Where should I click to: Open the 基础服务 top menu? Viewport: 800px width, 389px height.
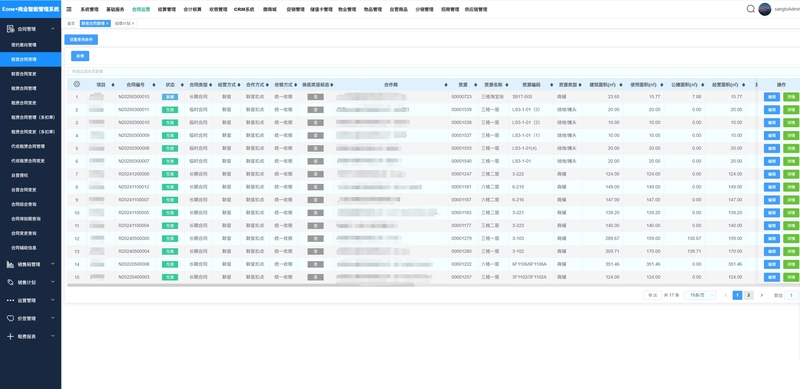click(x=115, y=9)
